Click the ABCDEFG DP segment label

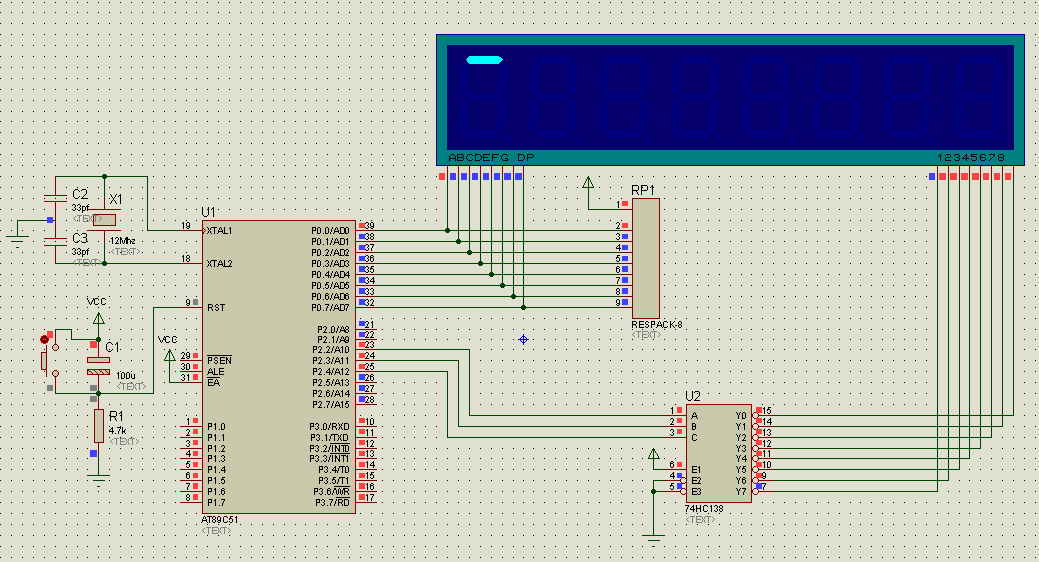pyautogui.click(x=491, y=157)
